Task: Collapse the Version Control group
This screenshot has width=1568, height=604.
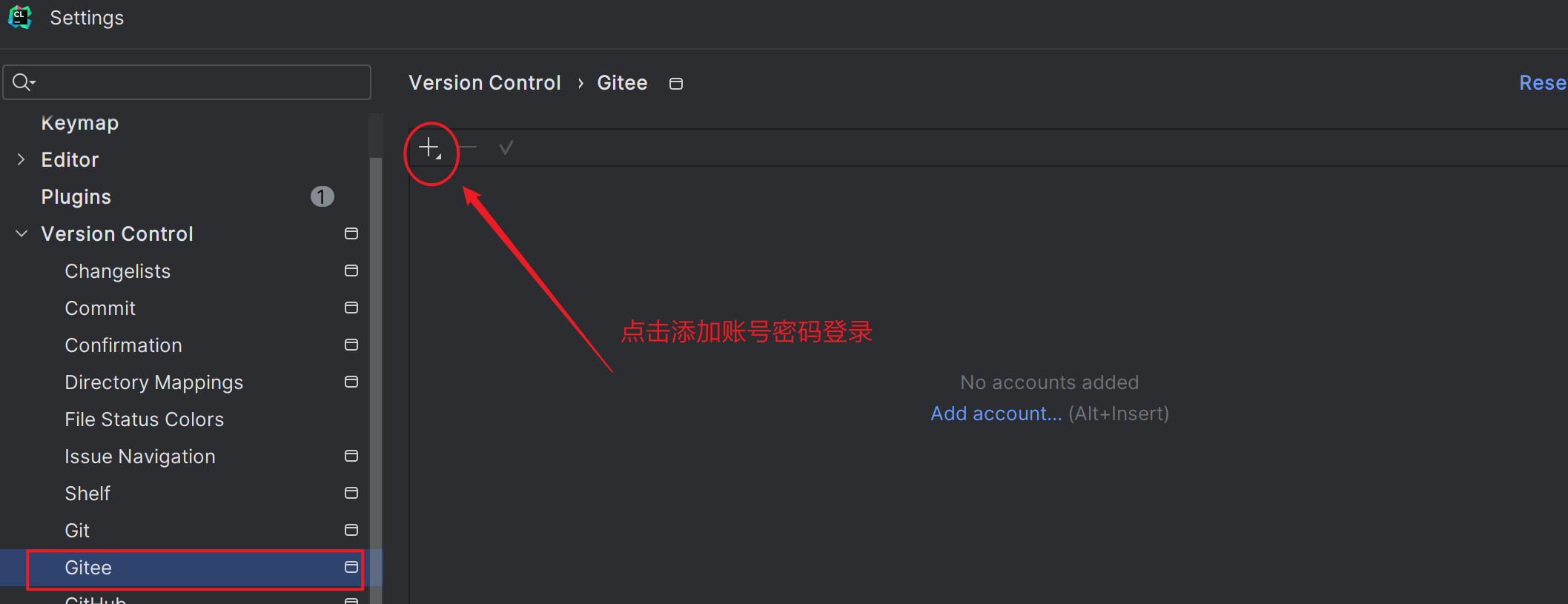Action: [x=21, y=233]
